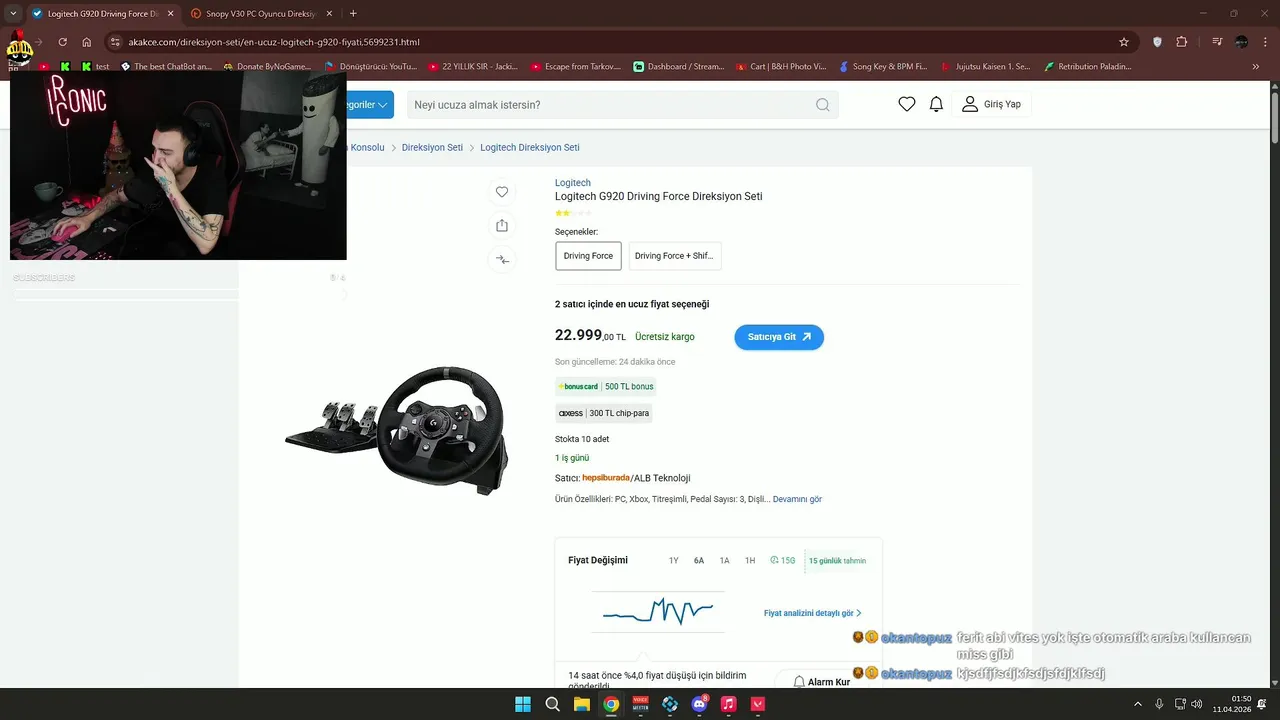
Task: Show the 15 günlük tahmin forecast
Action: (837, 561)
